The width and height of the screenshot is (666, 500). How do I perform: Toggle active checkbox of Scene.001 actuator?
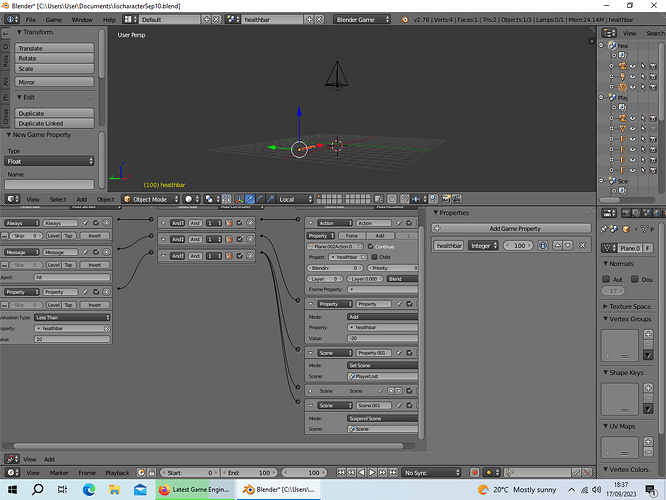point(409,406)
